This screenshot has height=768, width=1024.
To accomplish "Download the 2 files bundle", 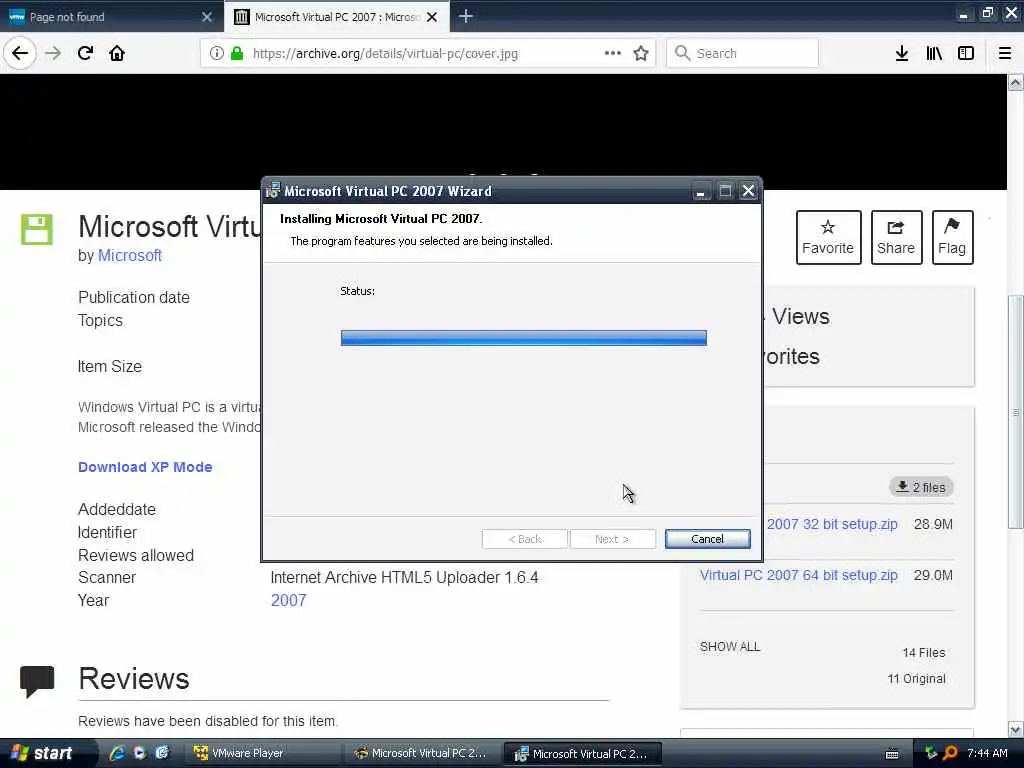I will 921,487.
